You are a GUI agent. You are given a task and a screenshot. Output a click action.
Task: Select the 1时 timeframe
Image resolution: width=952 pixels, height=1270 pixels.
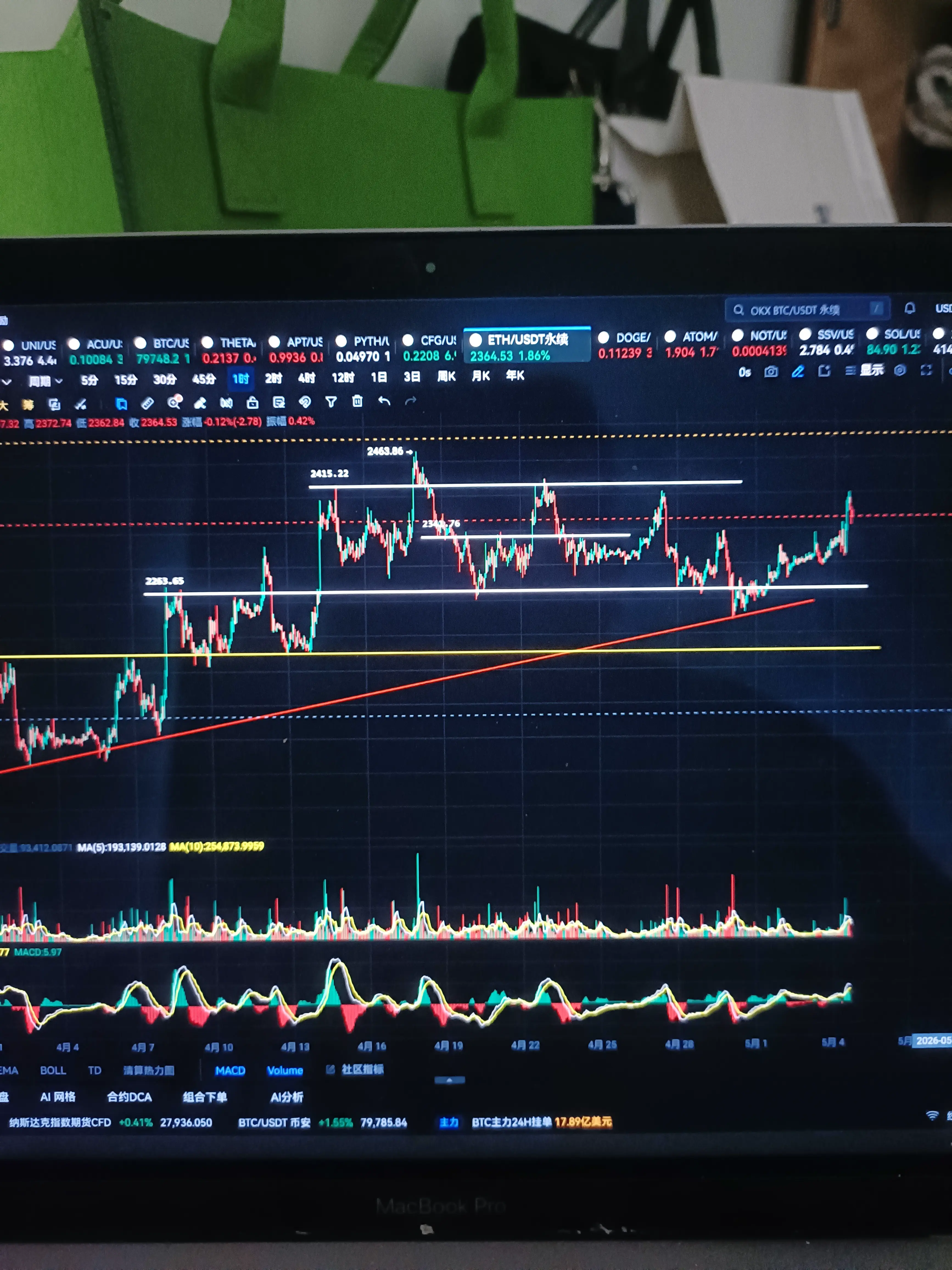(240, 378)
